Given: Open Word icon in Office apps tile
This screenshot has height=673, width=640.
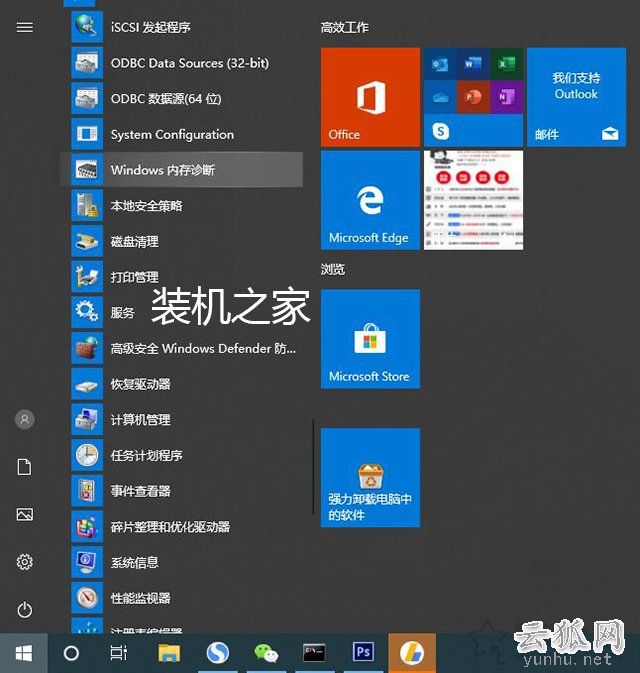Looking at the screenshot, I should pyautogui.click(x=473, y=64).
